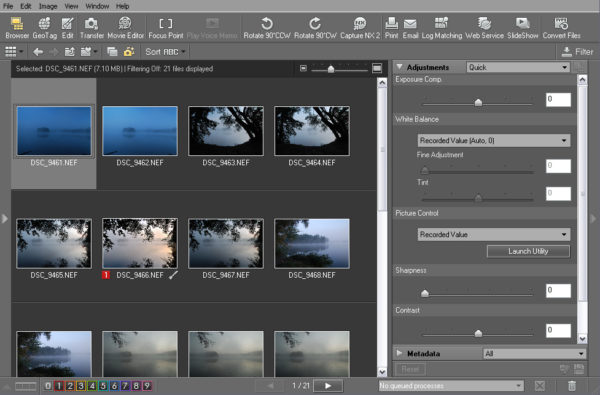600x395 pixels.
Task: Toggle yellow label 3 filter
Action: click(x=81, y=386)
